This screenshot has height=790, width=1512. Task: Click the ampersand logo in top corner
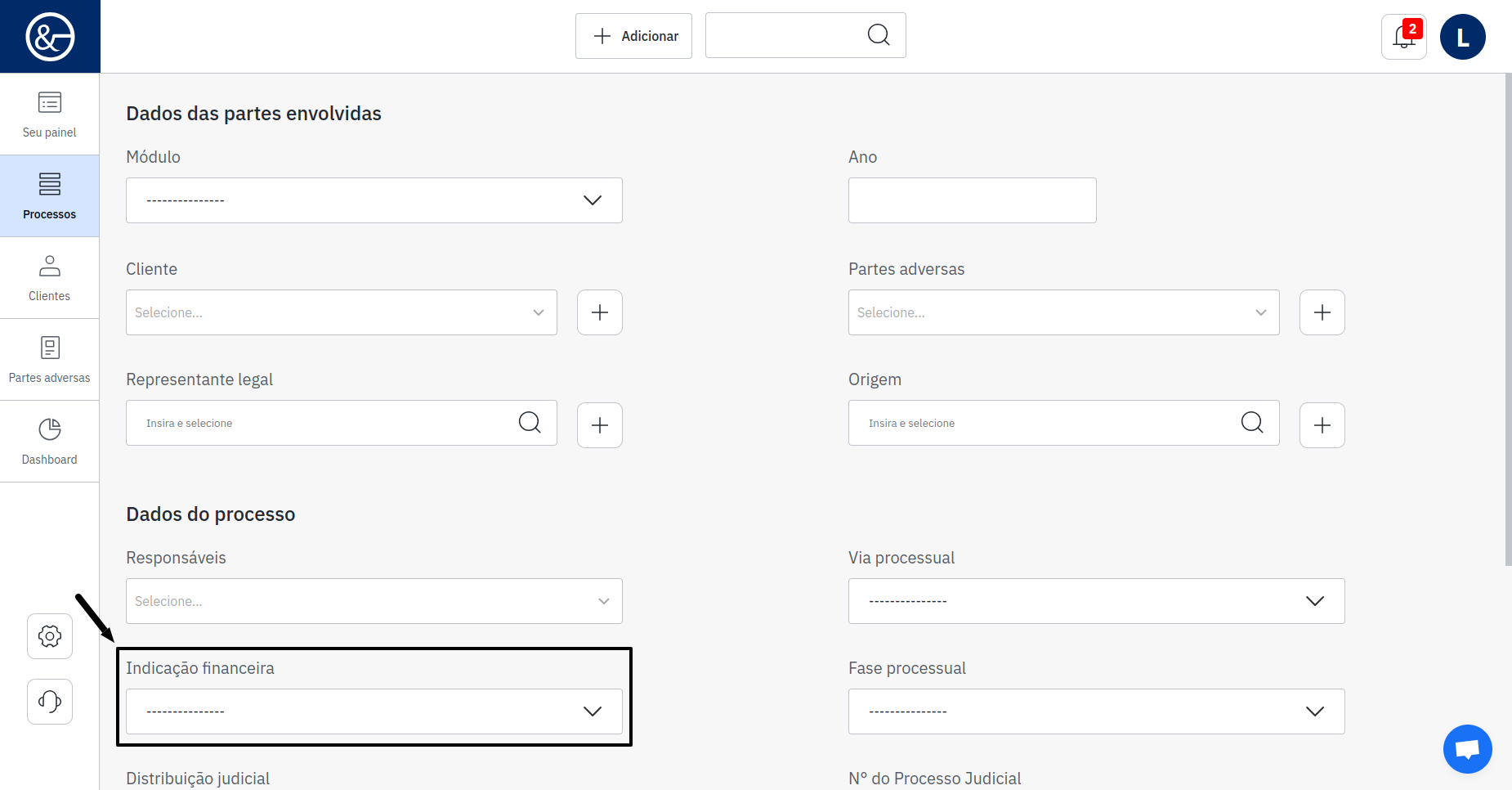pyautogui.click(x=50, y=37)
